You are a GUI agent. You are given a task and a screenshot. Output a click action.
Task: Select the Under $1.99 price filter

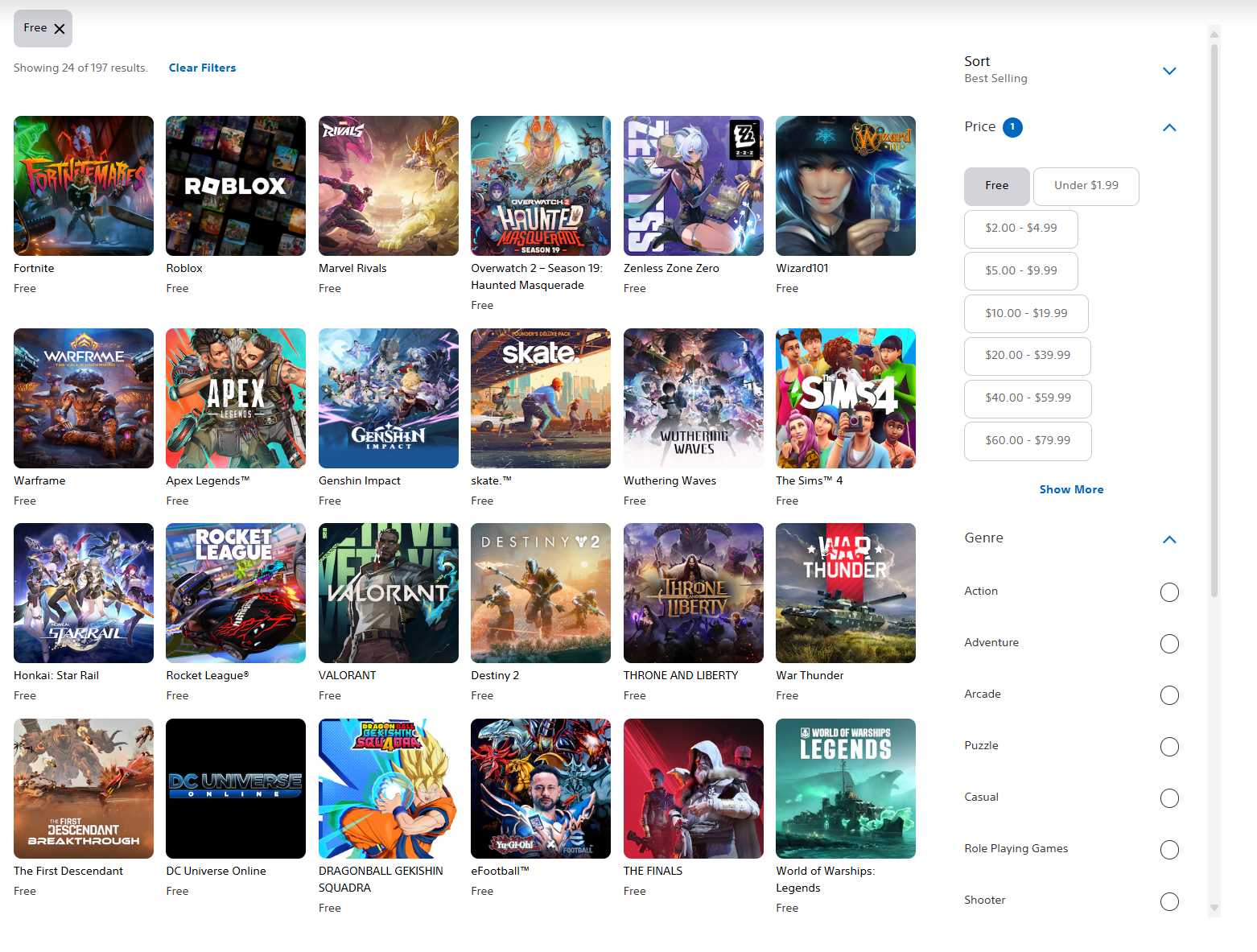click(1086, 186)
